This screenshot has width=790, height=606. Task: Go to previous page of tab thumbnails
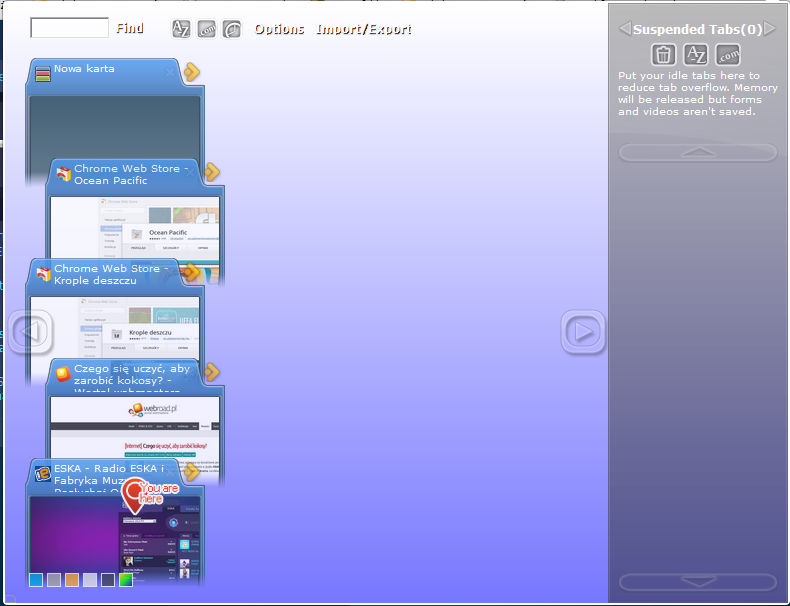(30, 331)
